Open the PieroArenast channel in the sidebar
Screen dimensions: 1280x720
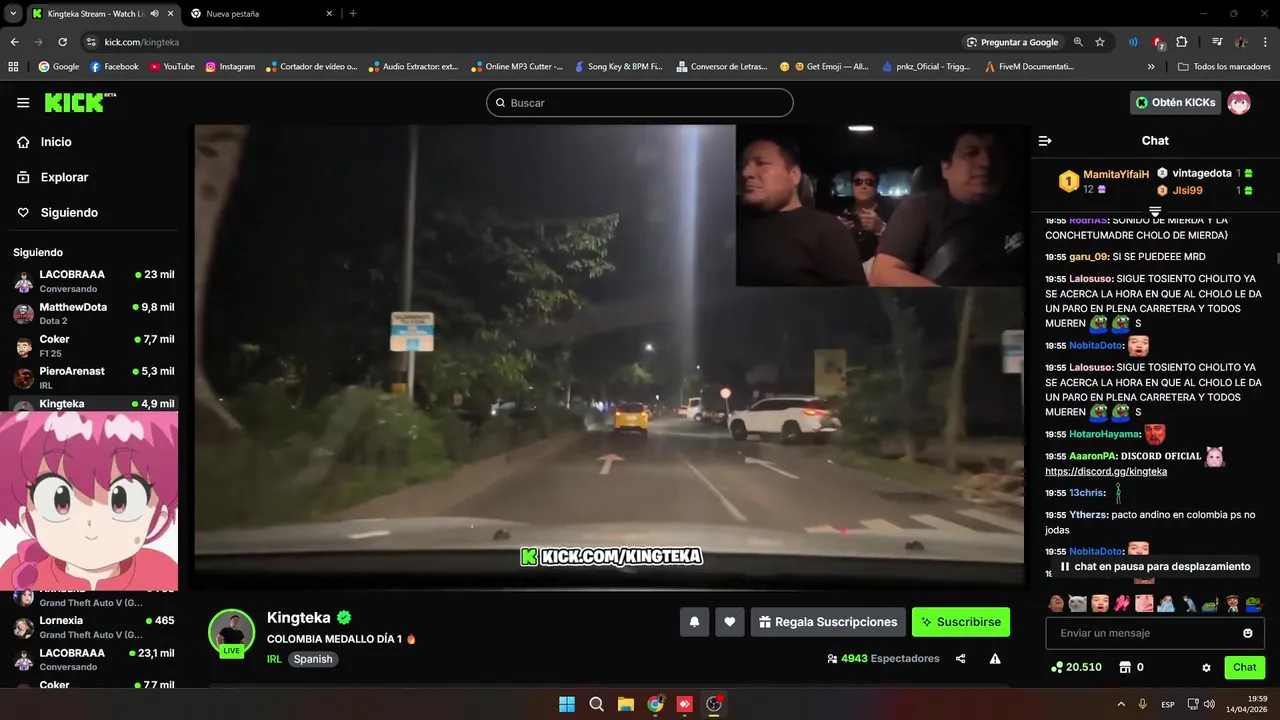click(94, 377)
